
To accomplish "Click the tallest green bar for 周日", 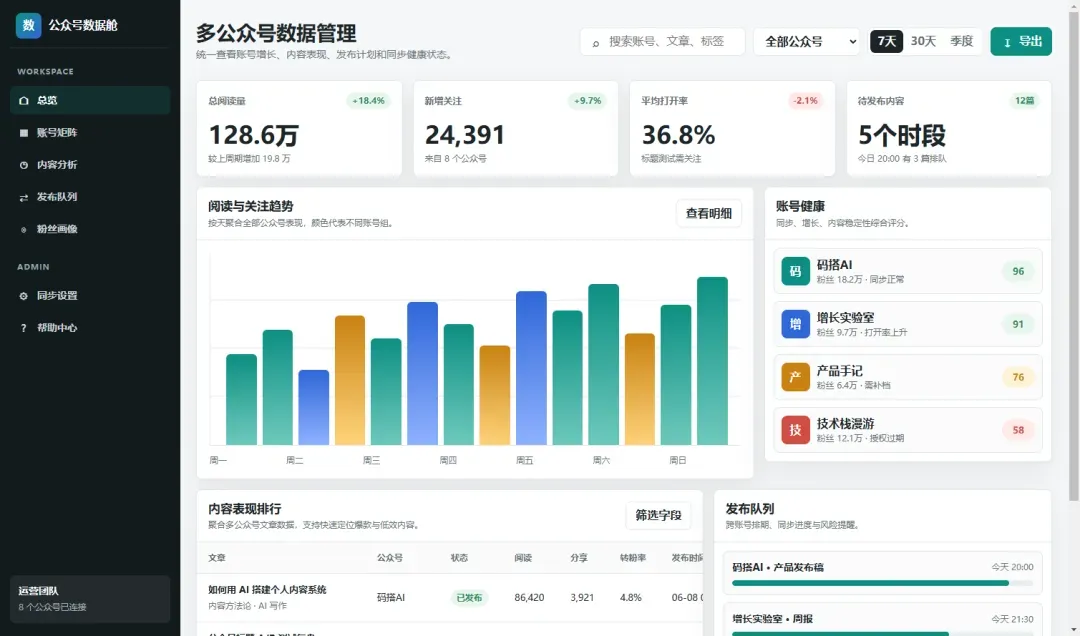I will pyautogui.click(x=712, y=361).
